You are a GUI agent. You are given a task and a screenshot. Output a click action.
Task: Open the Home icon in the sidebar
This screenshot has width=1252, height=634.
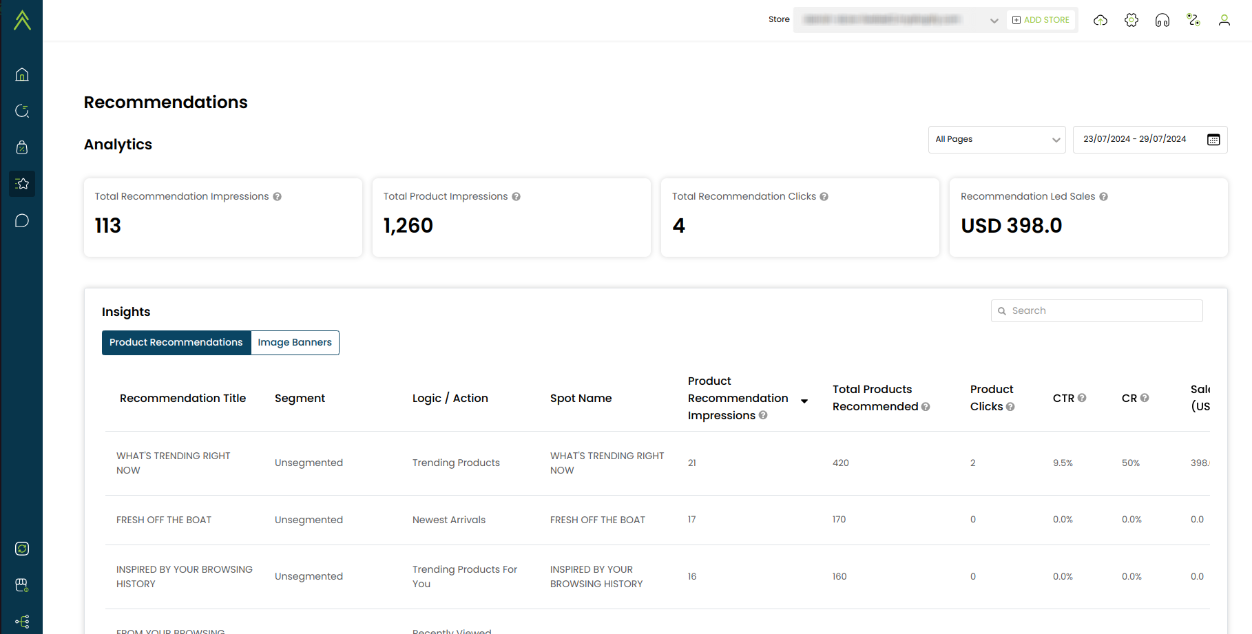point(22,74)
